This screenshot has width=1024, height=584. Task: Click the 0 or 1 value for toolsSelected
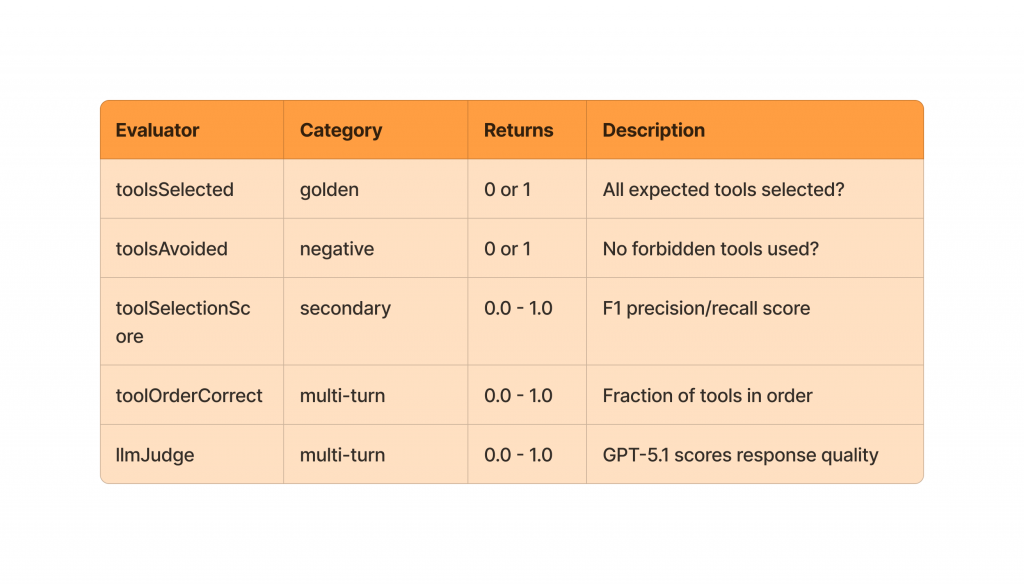(508, 189)
